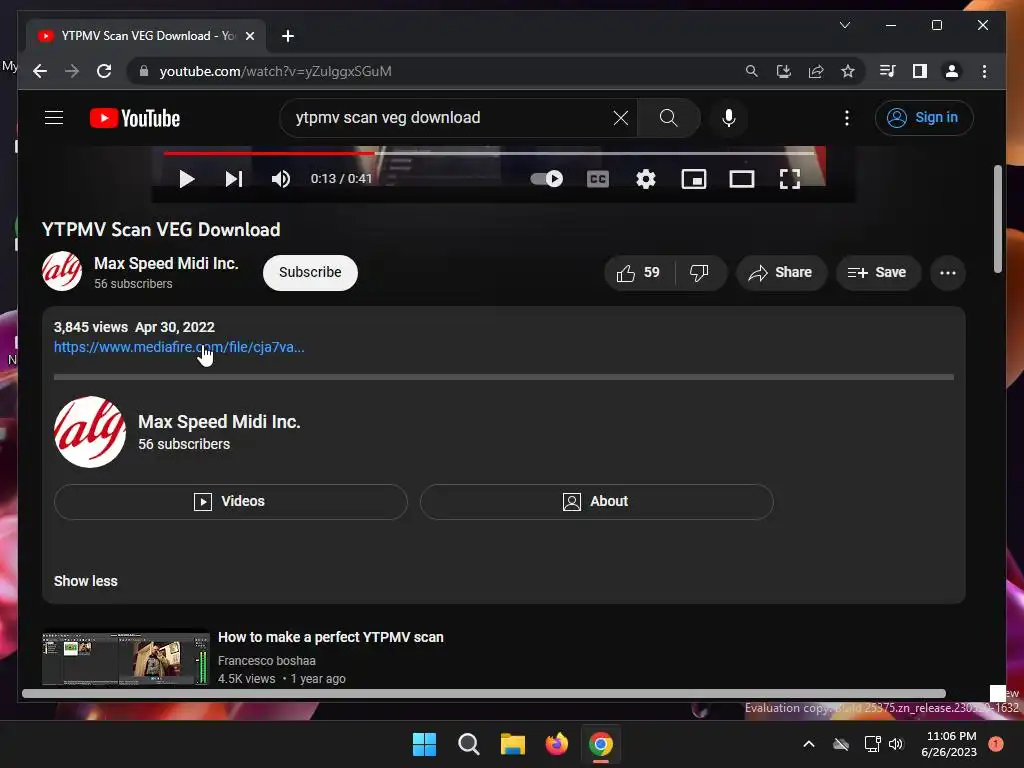Viewport: 1024px width, 768px height.
Task: Open the YouTube hamburger guide menu
Action: pos(54,118)
